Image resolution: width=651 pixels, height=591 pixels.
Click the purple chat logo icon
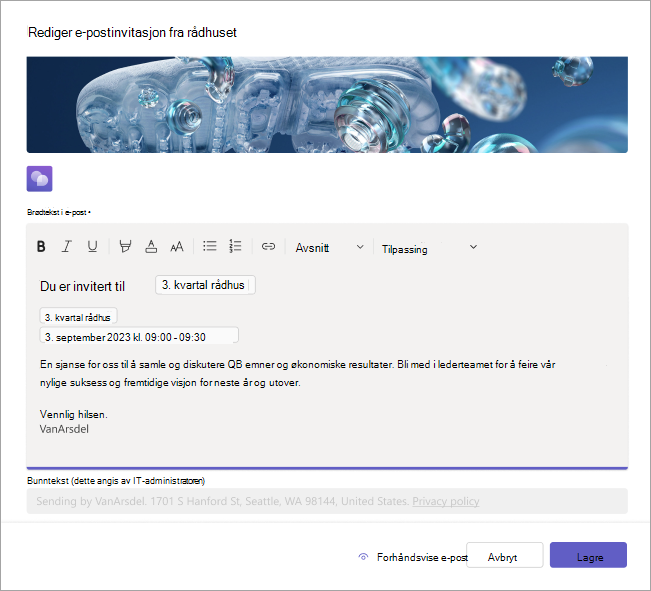tap(39, 179)
